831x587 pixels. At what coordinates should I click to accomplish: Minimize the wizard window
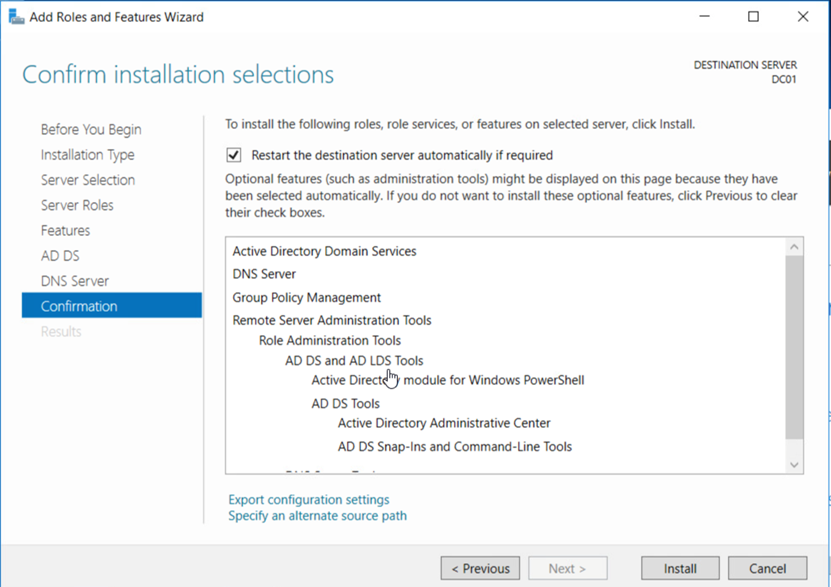pos(704,17)
